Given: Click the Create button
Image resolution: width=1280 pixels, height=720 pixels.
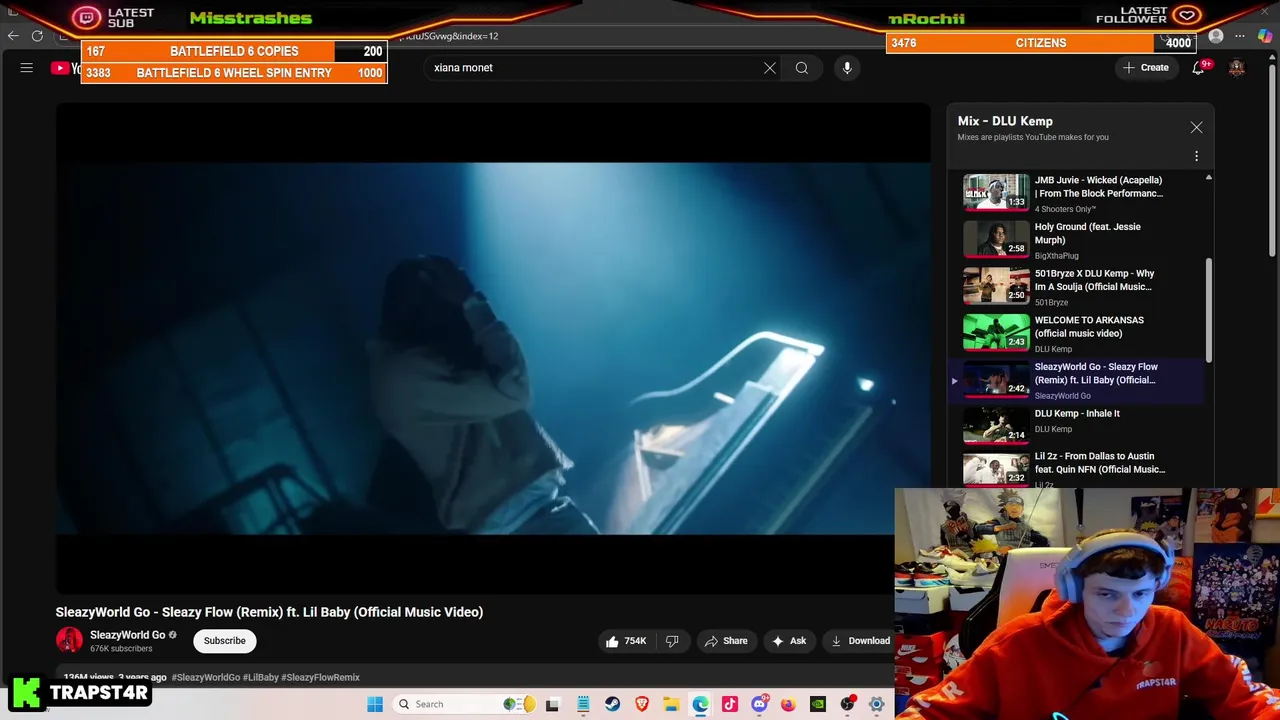Looking at the screenshot, I should pos(1146,68).
